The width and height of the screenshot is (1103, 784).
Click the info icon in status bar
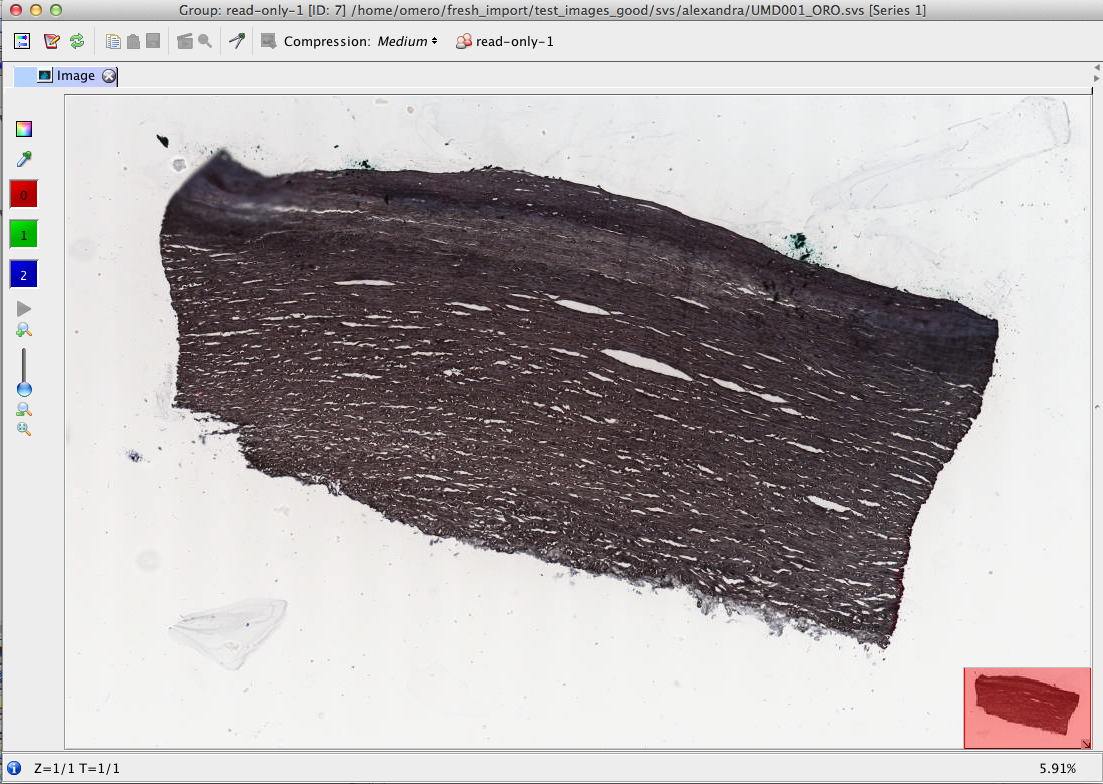coord(14,768)
